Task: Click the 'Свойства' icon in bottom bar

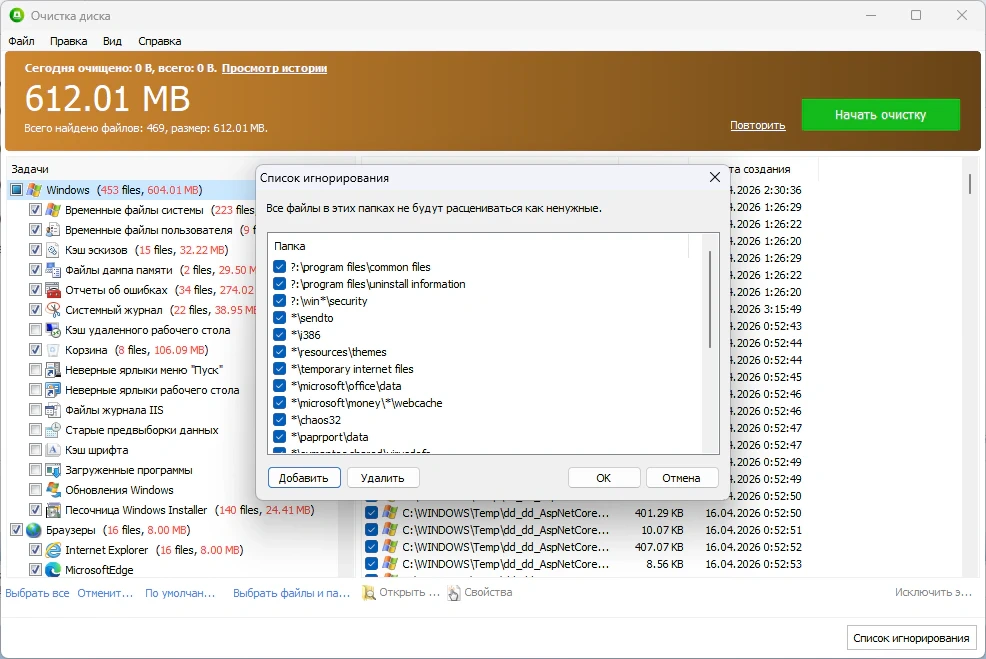Action: [x=453, y=592]
